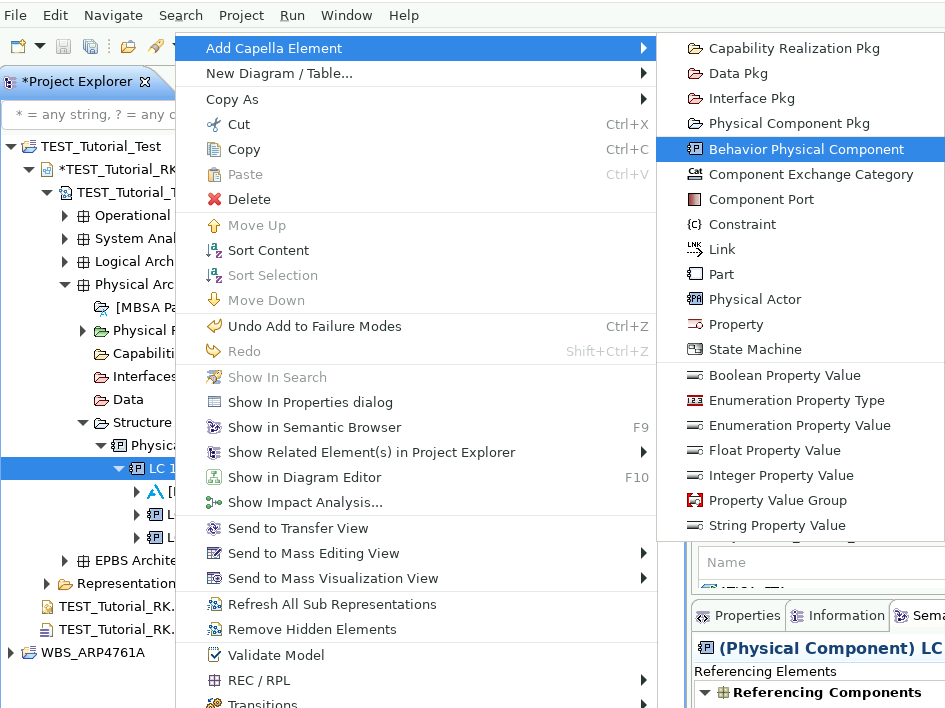This screenshot has height=708, width=945.
Task: Click the Save All toolbar icon
Action: pyautogui.click(x=90, y=46)
